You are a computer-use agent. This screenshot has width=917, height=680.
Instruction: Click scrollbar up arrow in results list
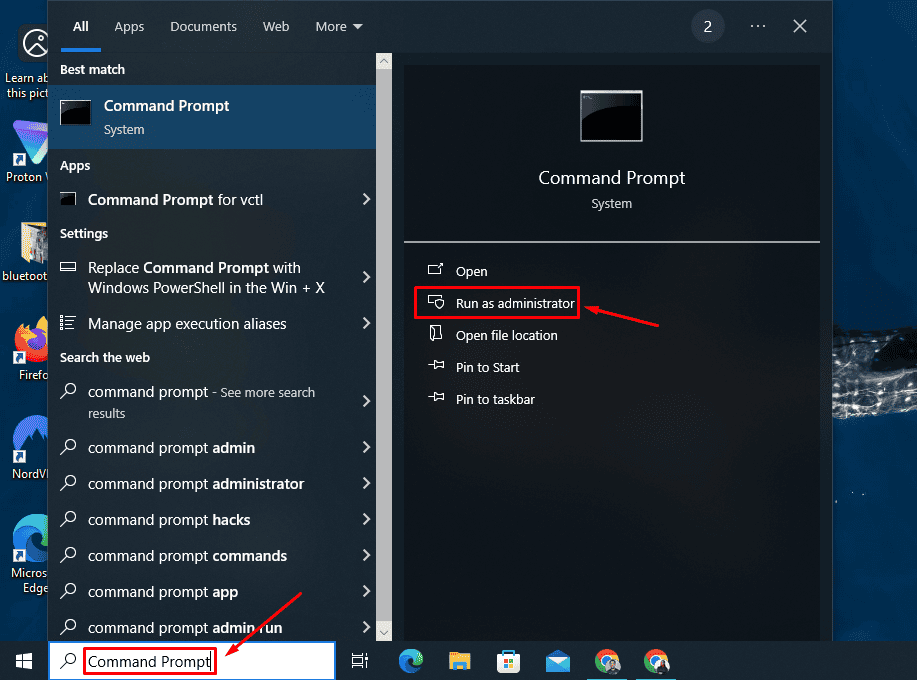pyautogui.click(x=384, y=61)
